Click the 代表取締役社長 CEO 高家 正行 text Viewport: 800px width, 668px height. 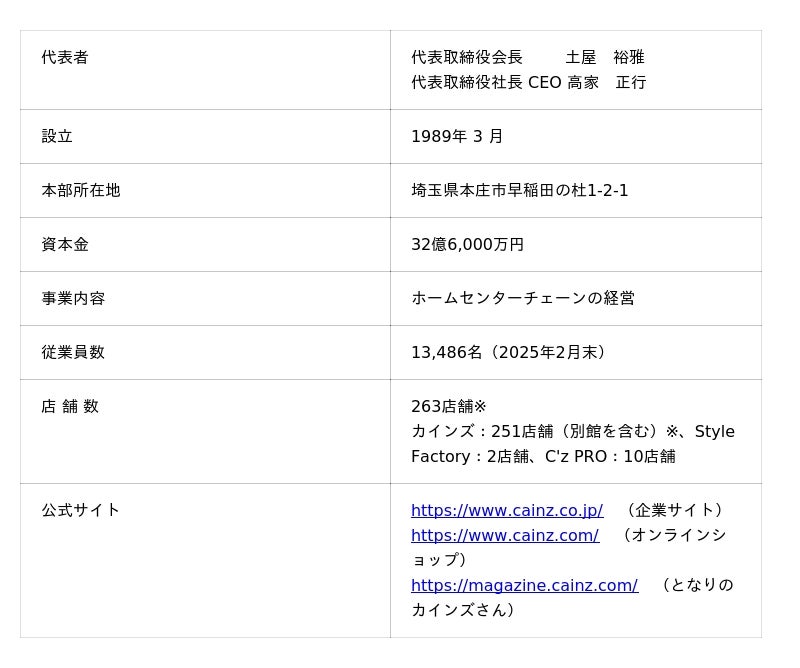tap(528, 83)
